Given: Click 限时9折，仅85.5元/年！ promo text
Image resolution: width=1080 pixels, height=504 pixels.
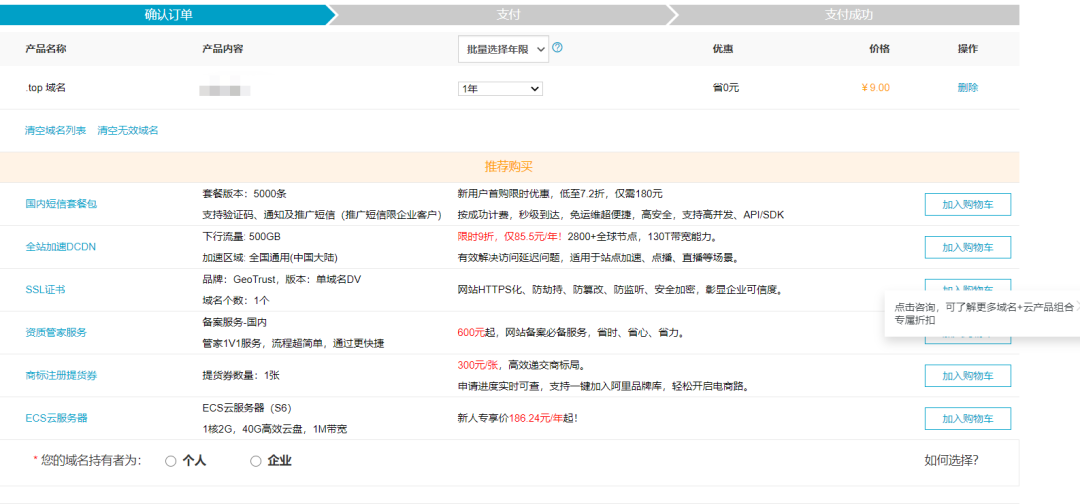Looking at the screenshot, I should (510, 236).
